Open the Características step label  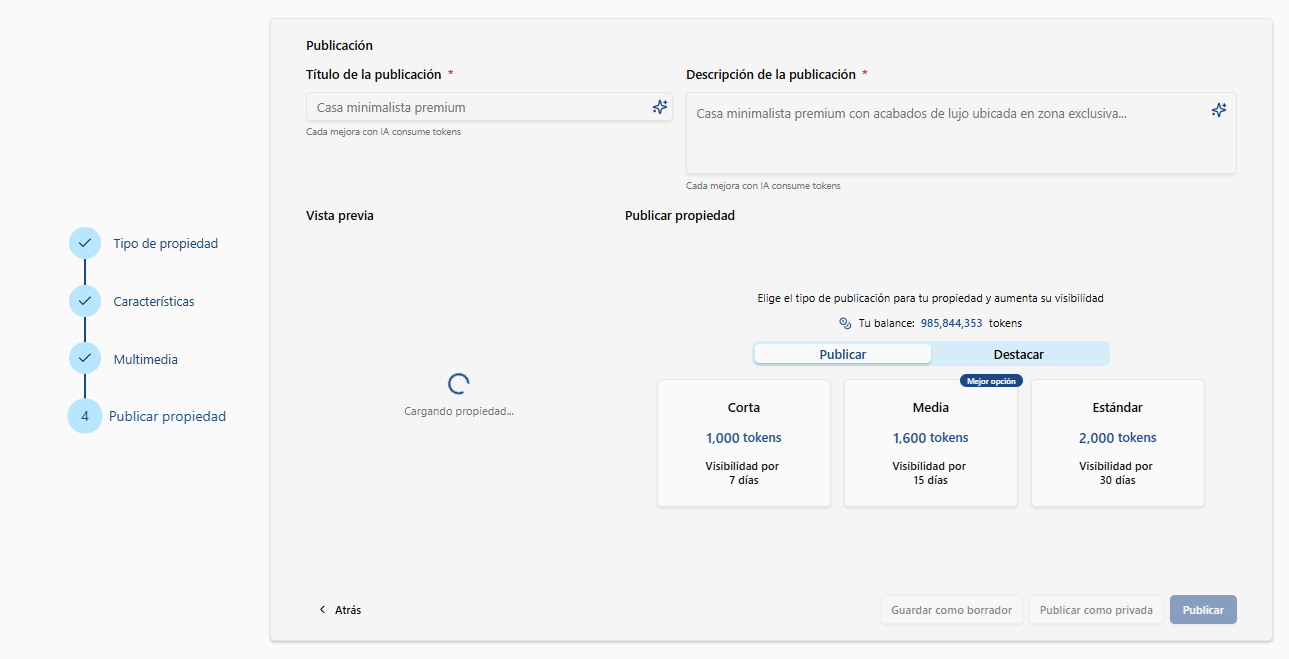154,301
